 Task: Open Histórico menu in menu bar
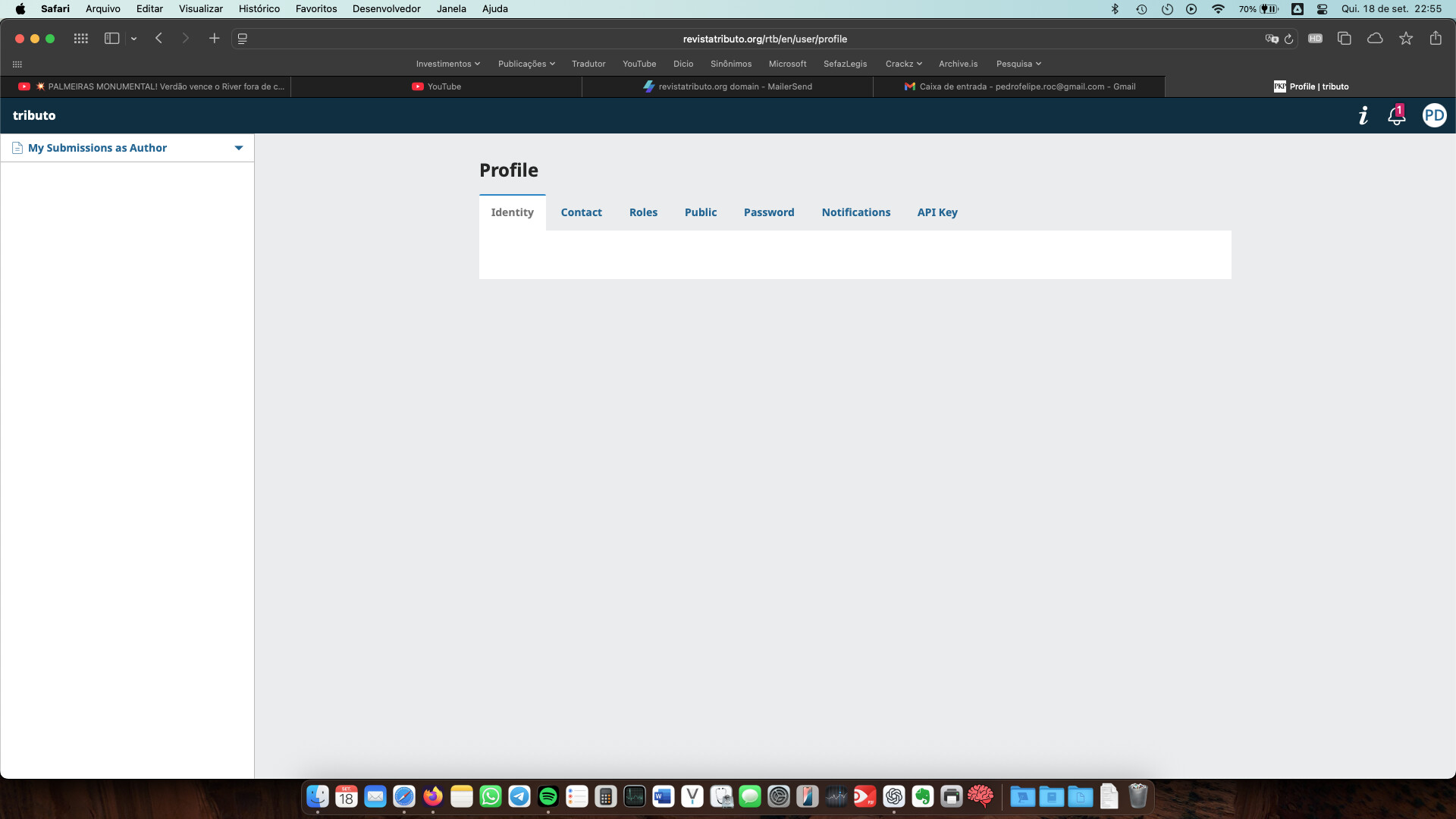259,9
